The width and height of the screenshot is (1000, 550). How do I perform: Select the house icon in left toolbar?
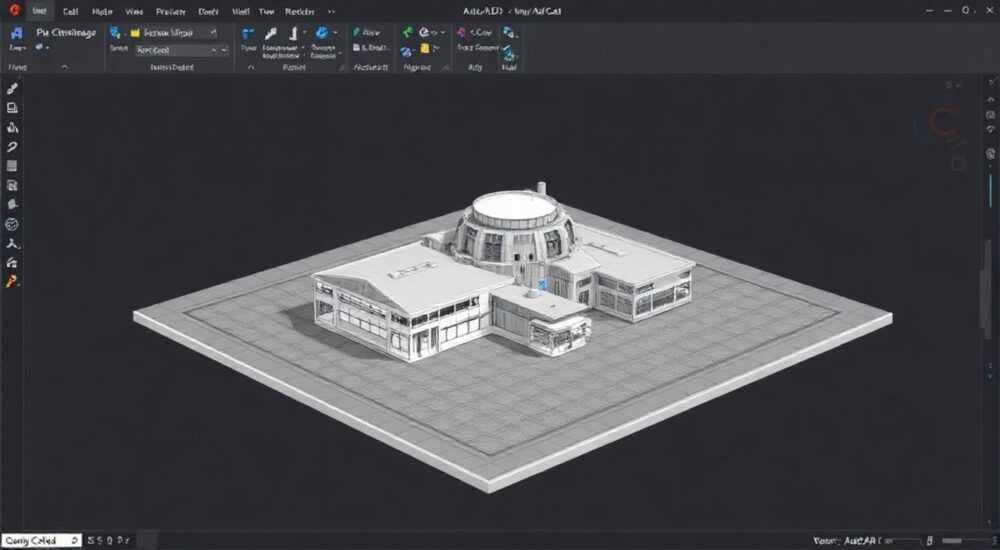tap(12, 262)
